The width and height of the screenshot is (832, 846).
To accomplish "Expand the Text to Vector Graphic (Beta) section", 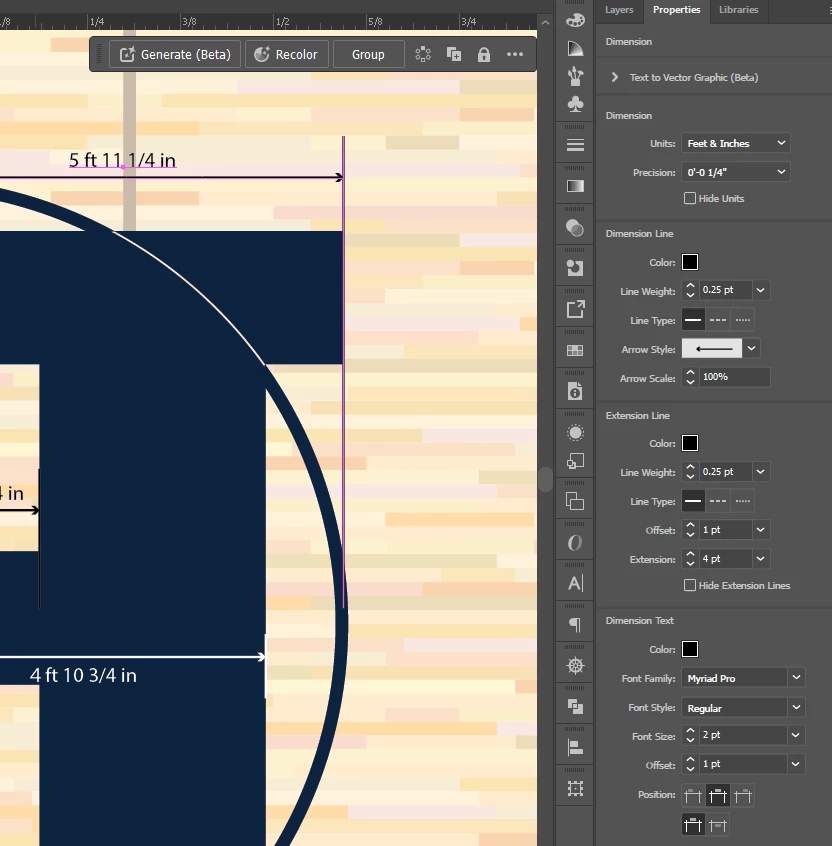I will tap(615, 77).
